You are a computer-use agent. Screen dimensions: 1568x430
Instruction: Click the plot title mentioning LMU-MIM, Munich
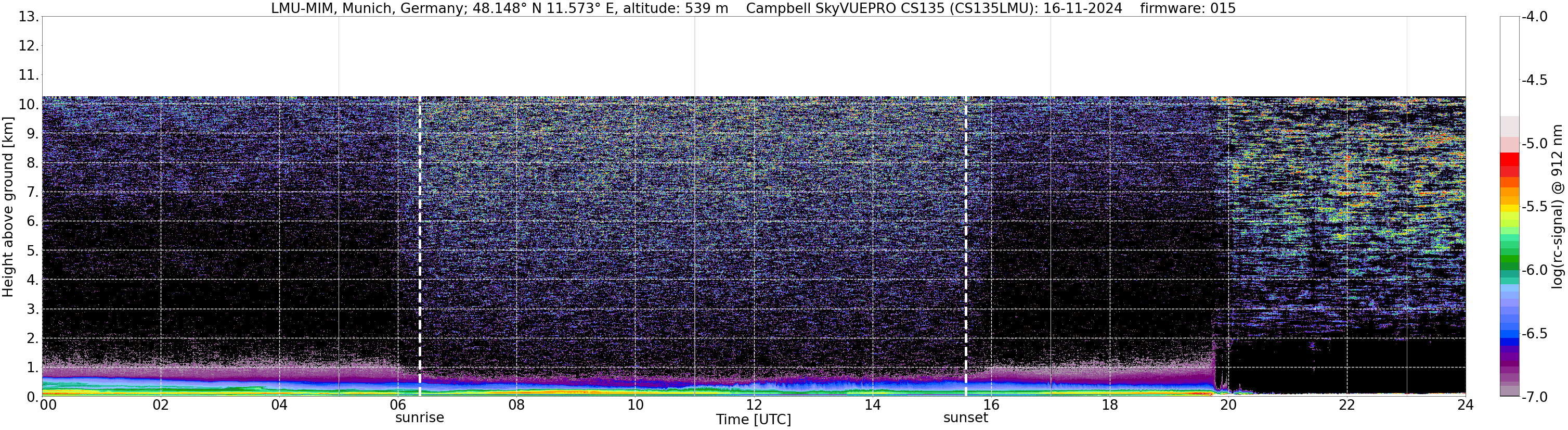pos(753,8)
